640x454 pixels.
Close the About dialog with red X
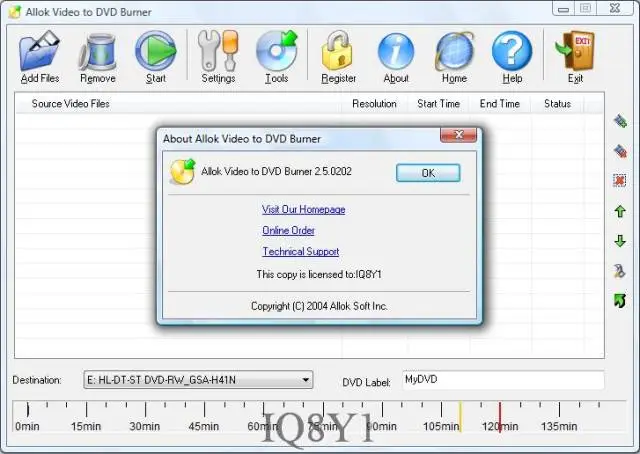click(x=458, y=135)
